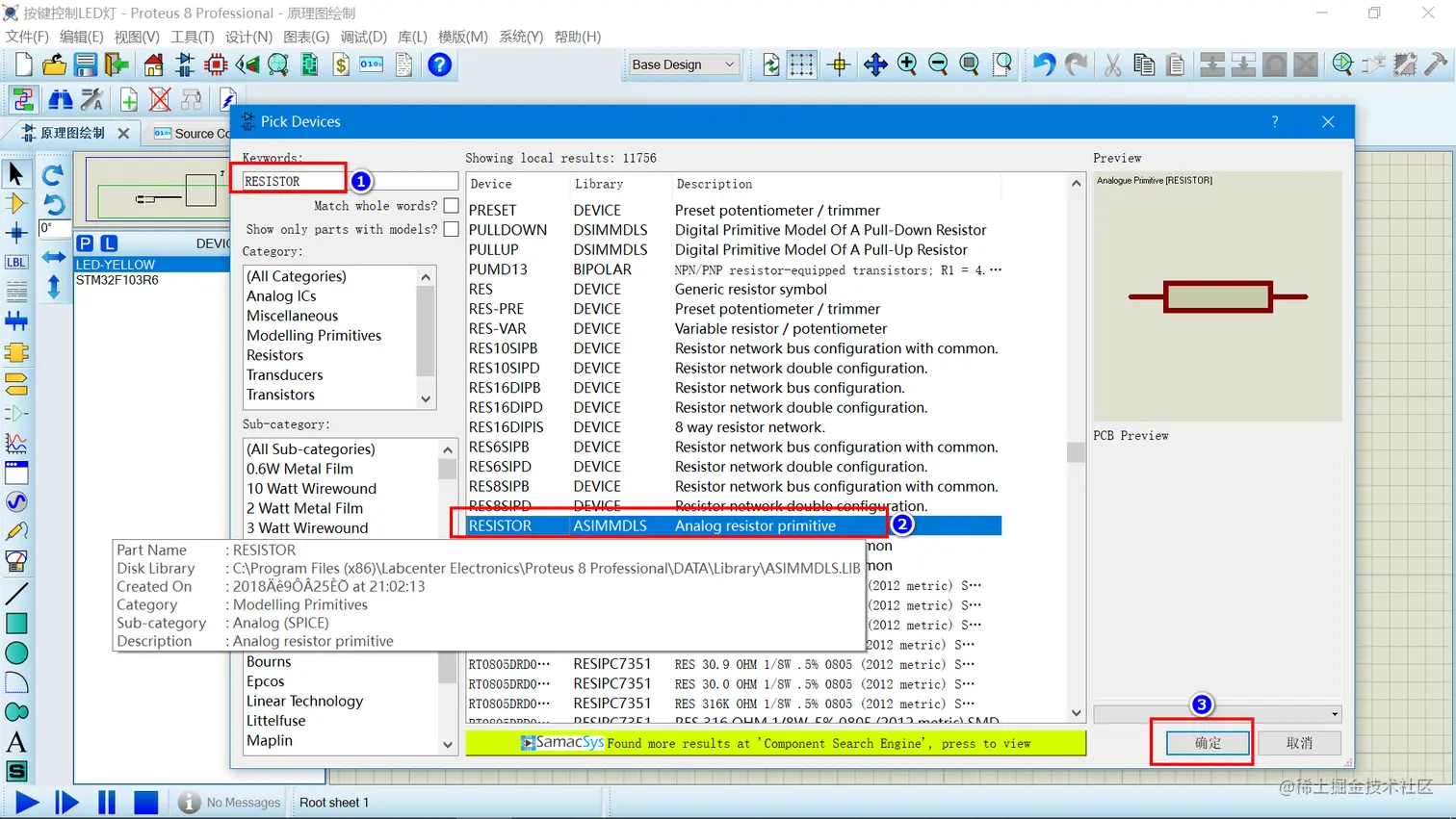Click the Pan (center at cursor) icon
Image resolution: width=1456 pixels, height=819 pixels.
875,64
